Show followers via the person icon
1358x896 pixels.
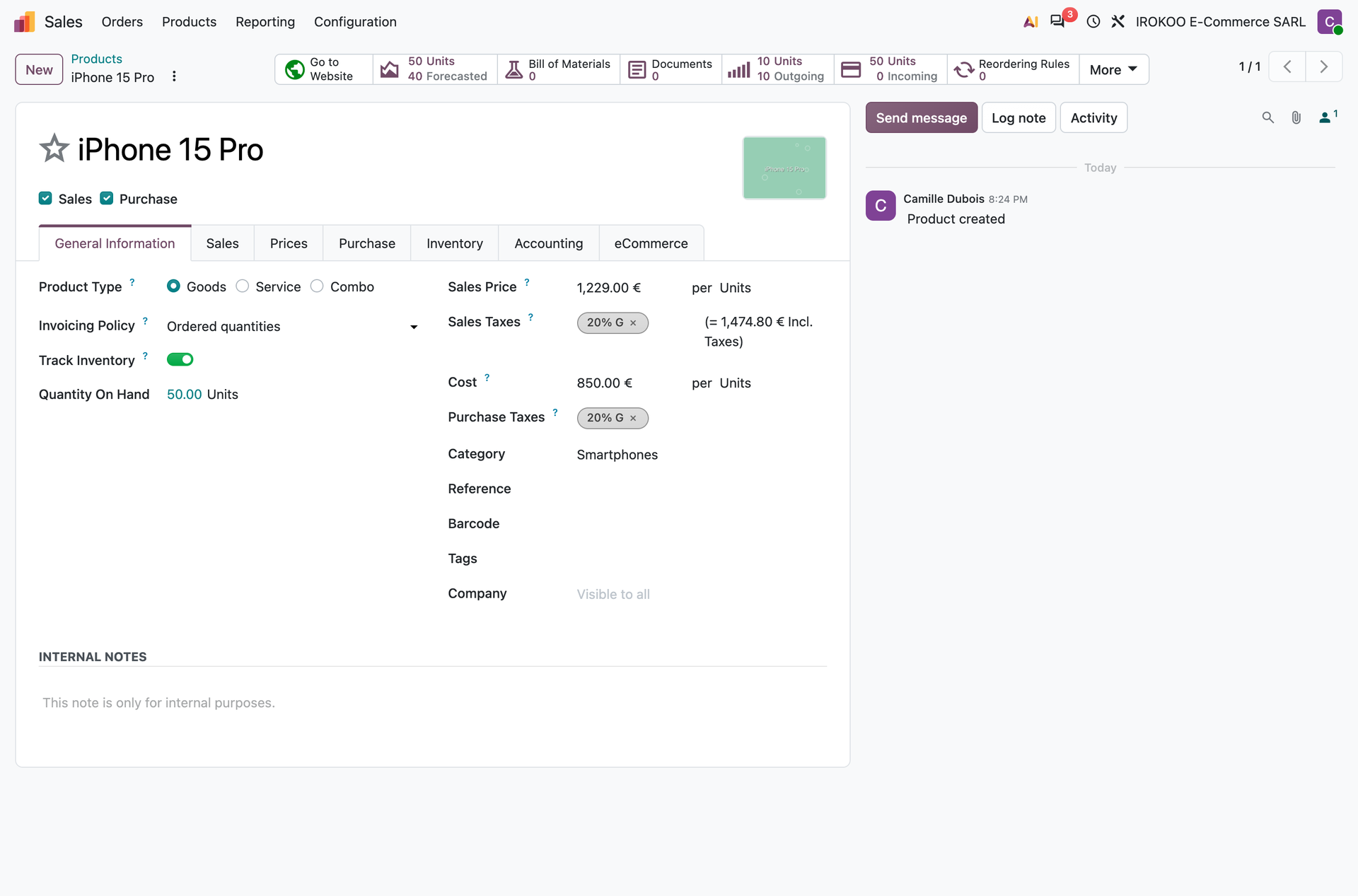[x=1328, y=117]
